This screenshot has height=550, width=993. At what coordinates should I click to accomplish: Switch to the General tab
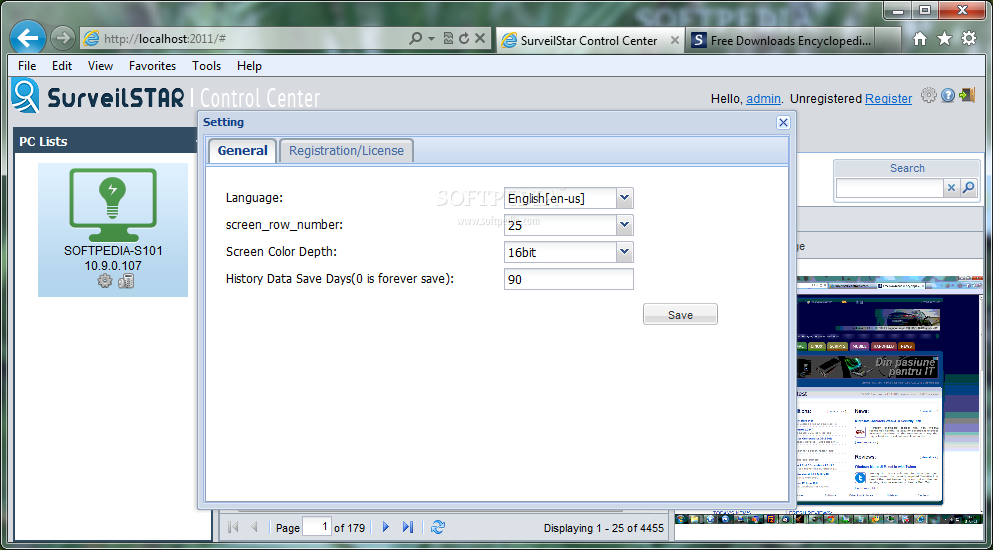[x=243, y=151]
